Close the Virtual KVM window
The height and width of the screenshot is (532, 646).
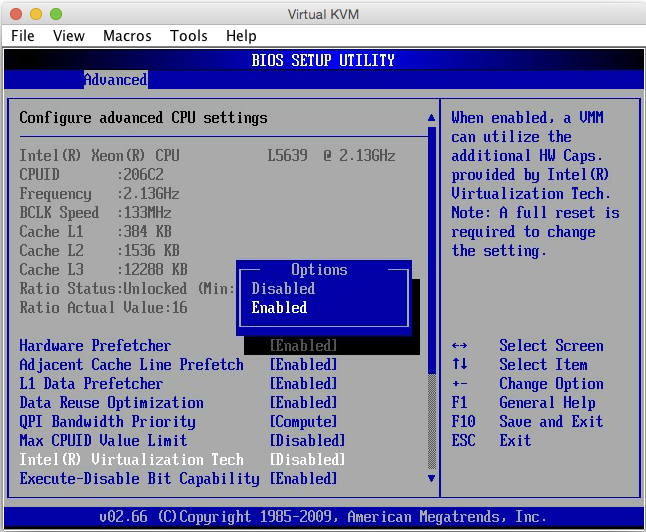pos(16,14)
